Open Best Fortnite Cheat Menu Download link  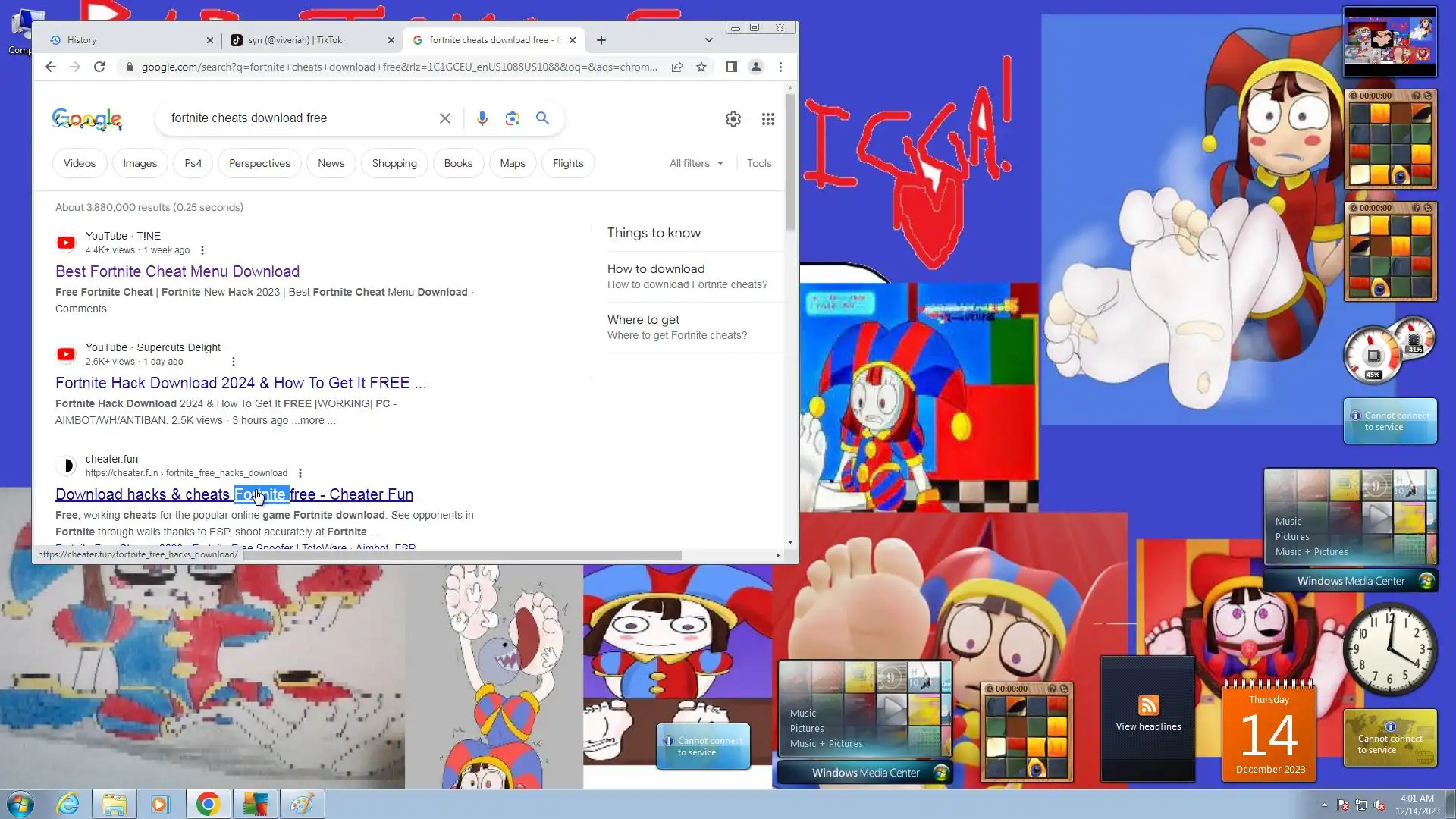tap(177, 271)
